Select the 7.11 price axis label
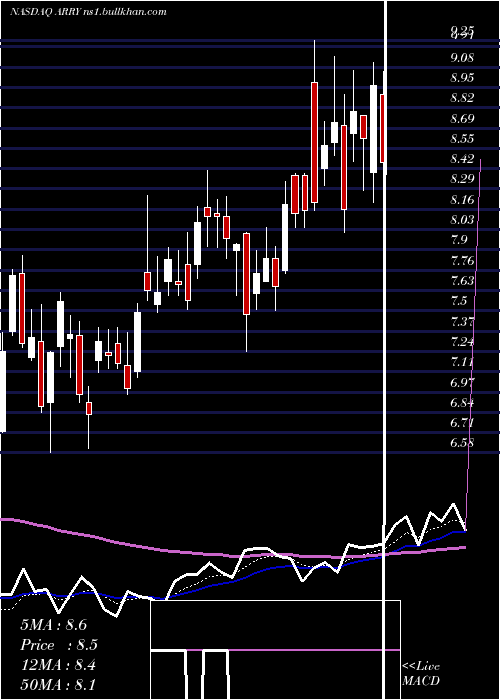This screenshot has height=700, width=500. [462, 362]
